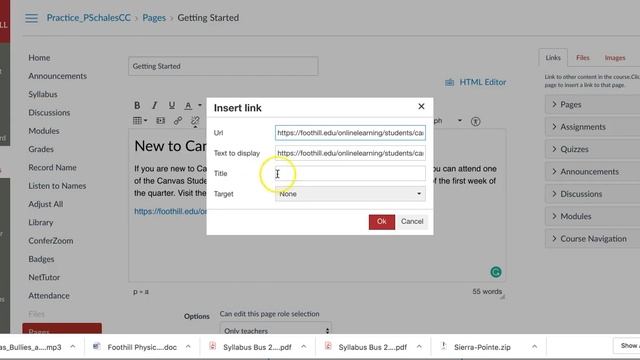Screen dimensions: 640x360
Task: Open Announcements in course menu
Action: coord(58,76)
